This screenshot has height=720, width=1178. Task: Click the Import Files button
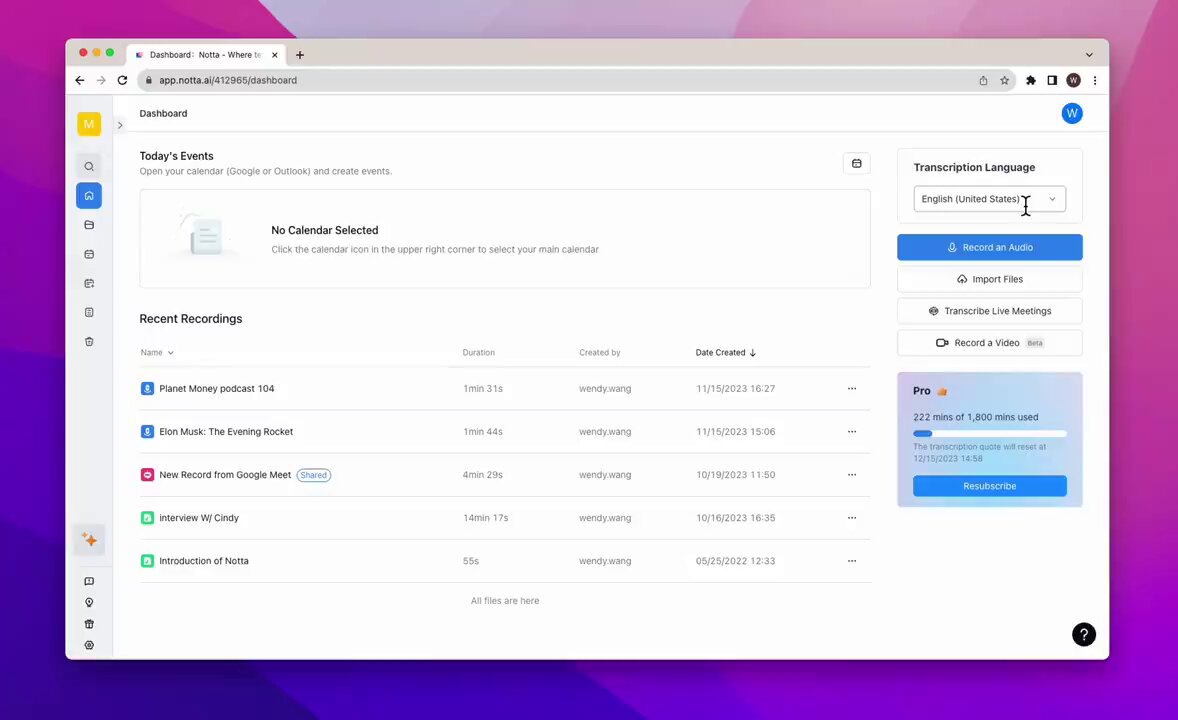pos(989,279)
